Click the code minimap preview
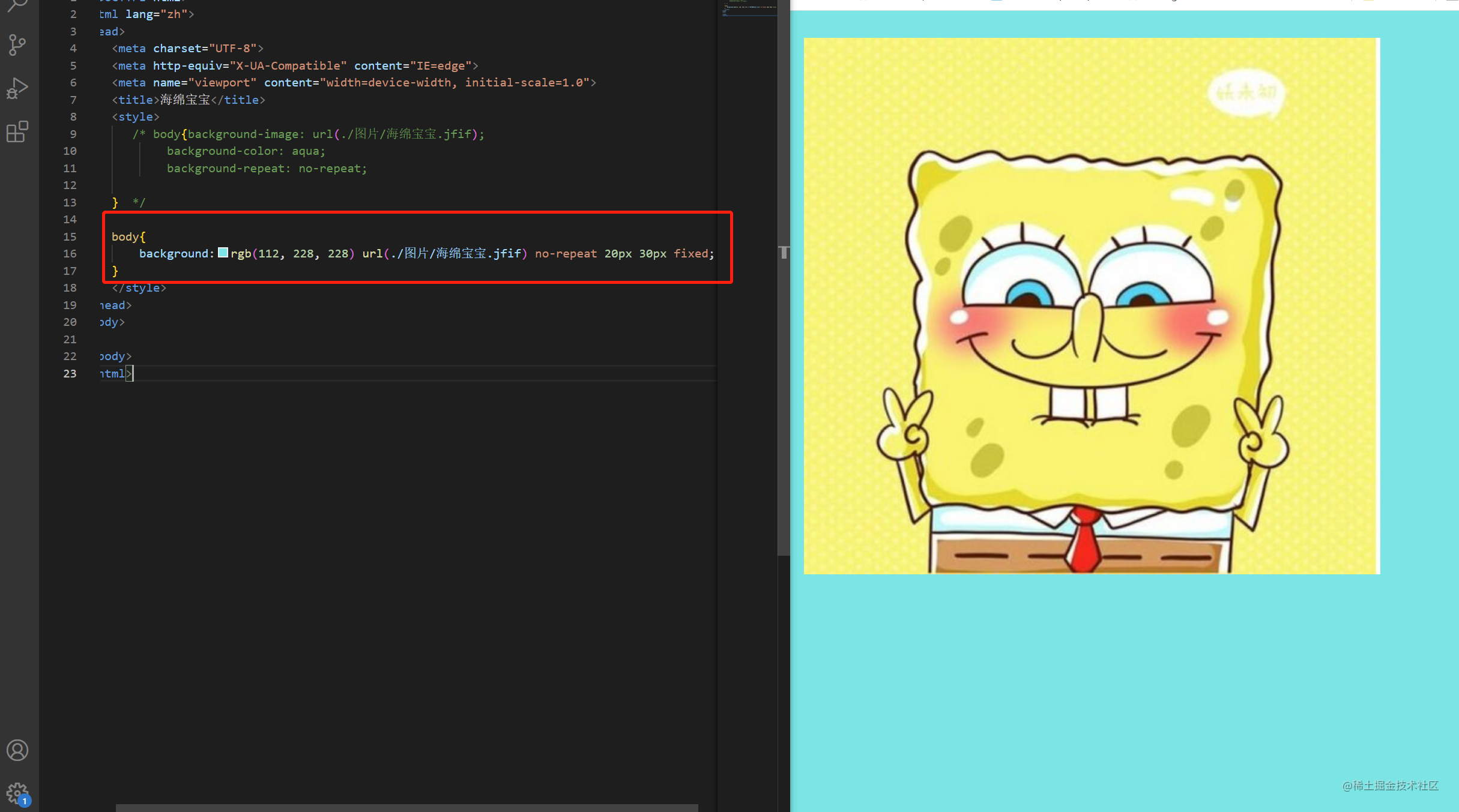Image resolution: width=1459 pixels, height=812 pixels. tap(749, 8)
